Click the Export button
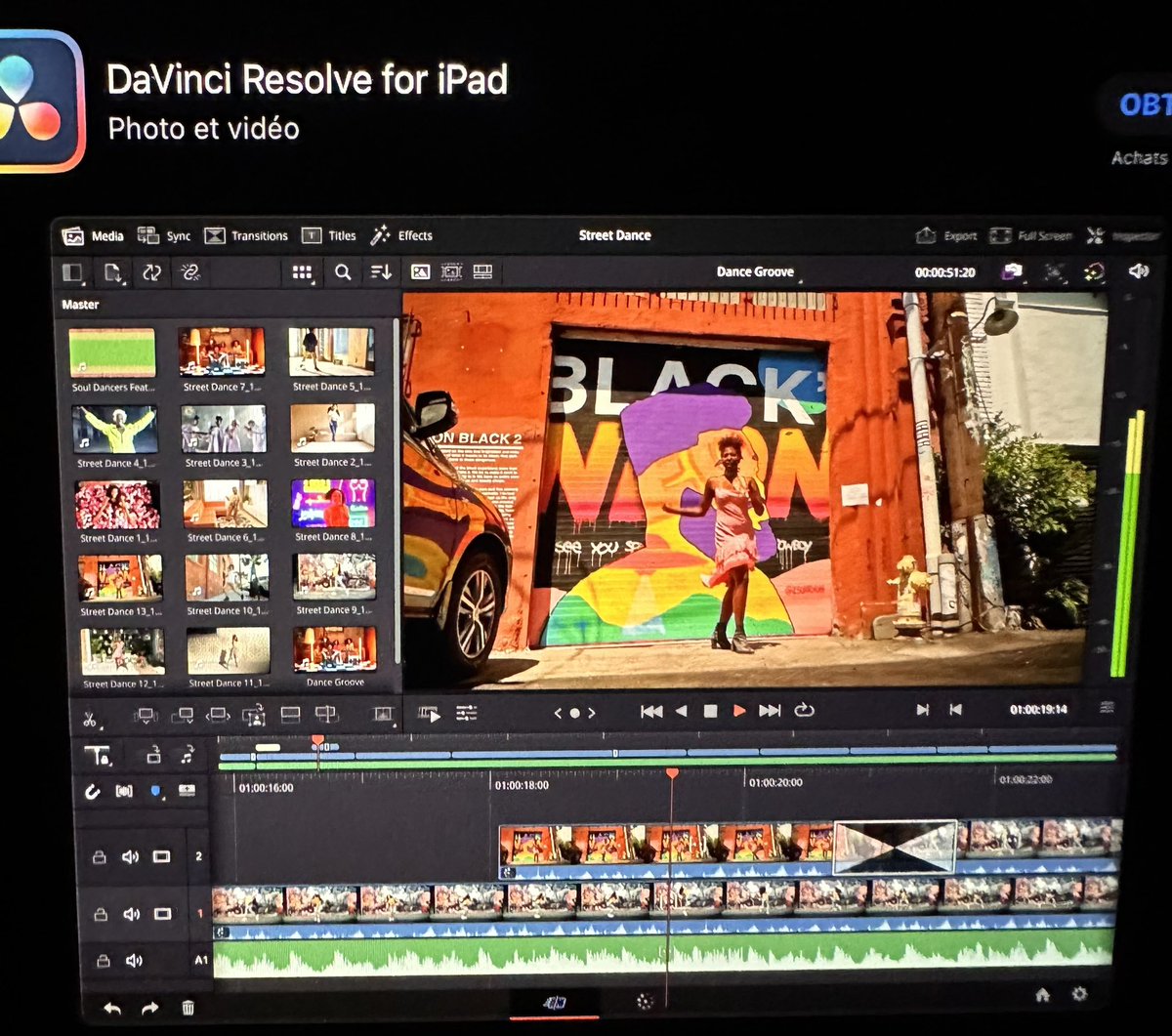The width and height of the screenshot is (1172, 1036). 945,236
